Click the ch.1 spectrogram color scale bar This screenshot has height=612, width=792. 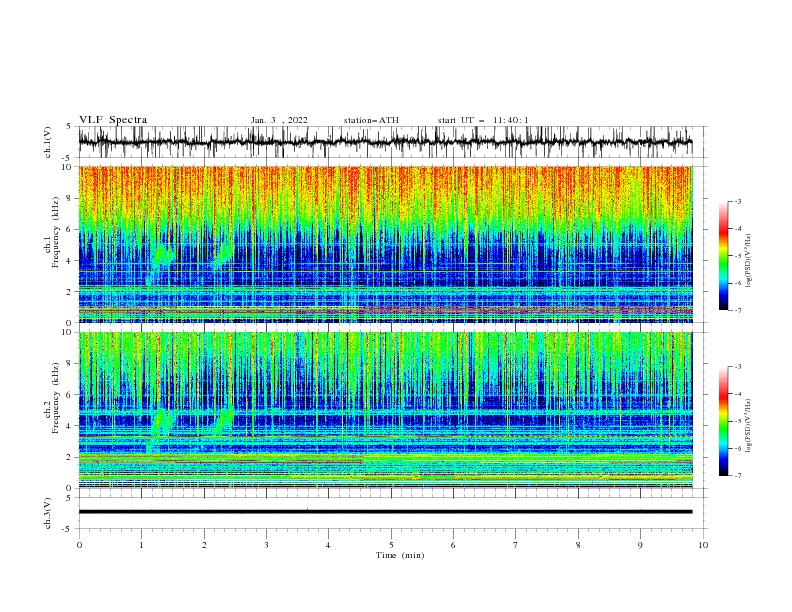pyautogui.click(x=724, y=256)
